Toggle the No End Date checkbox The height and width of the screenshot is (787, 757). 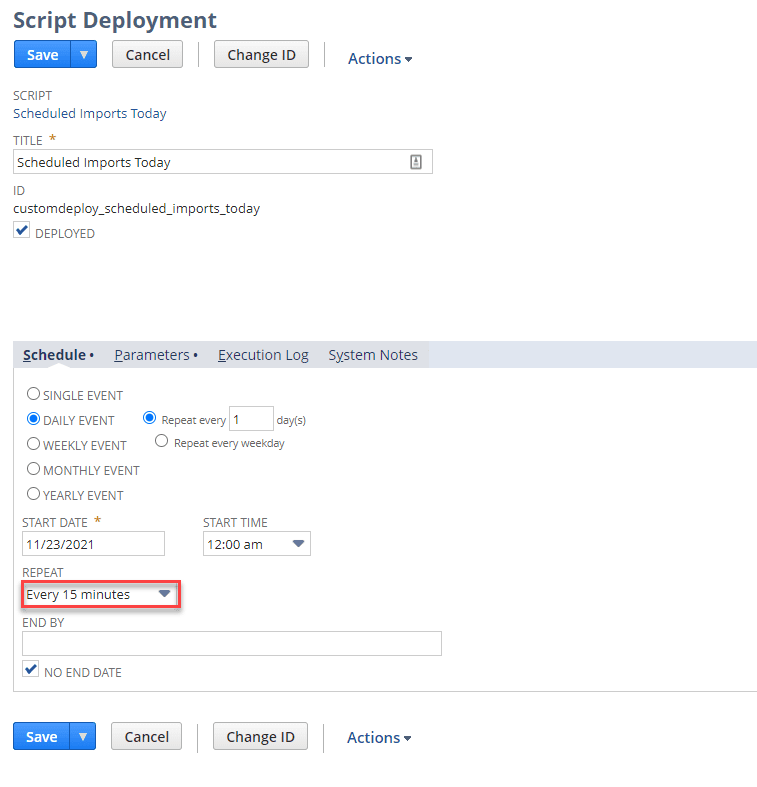tap(31, 669)
